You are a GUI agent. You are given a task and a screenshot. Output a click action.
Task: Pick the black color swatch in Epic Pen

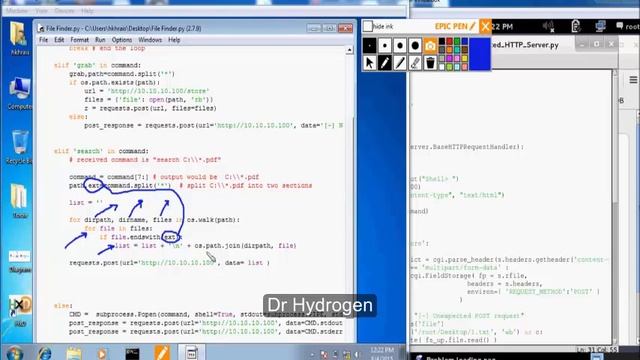[x=442, y=42]
